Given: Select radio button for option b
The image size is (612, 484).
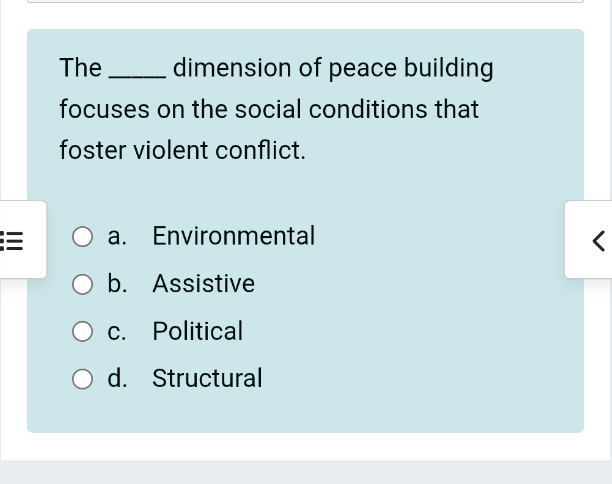Looking at the screenshot, I should pyautogui.click(x=82, y=284).
